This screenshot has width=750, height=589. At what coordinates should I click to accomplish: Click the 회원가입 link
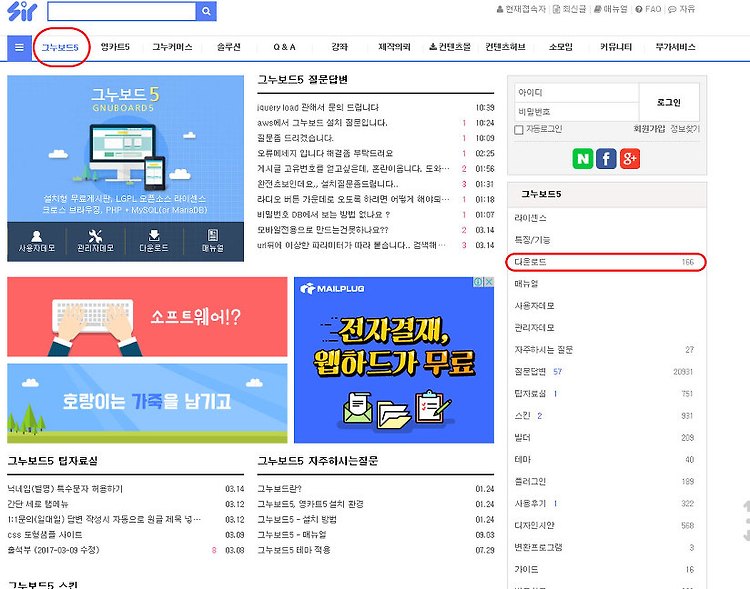pyautogui.click(x=649, y=129)
